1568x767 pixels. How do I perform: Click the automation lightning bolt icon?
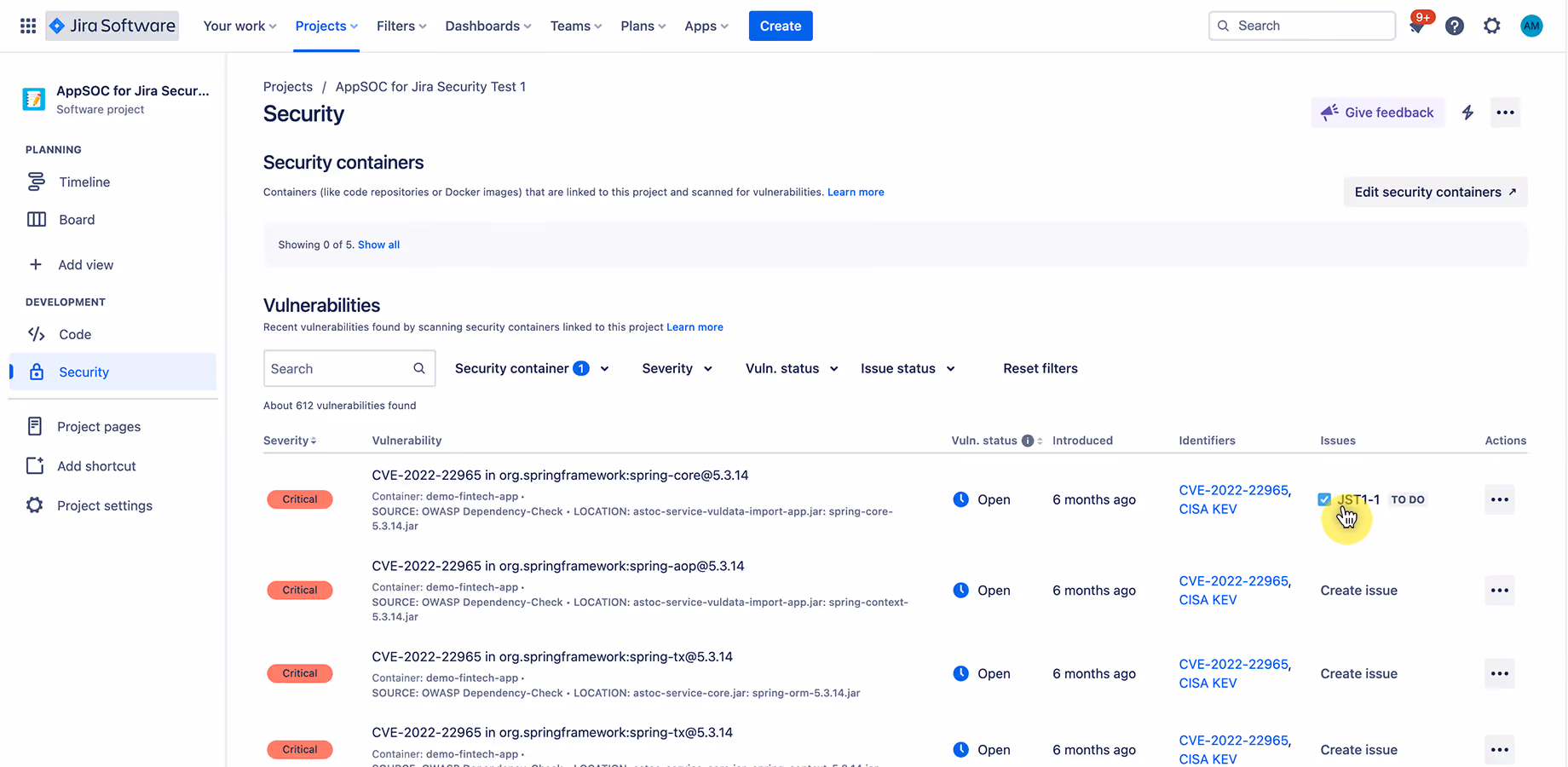(x=1467, y=112)
